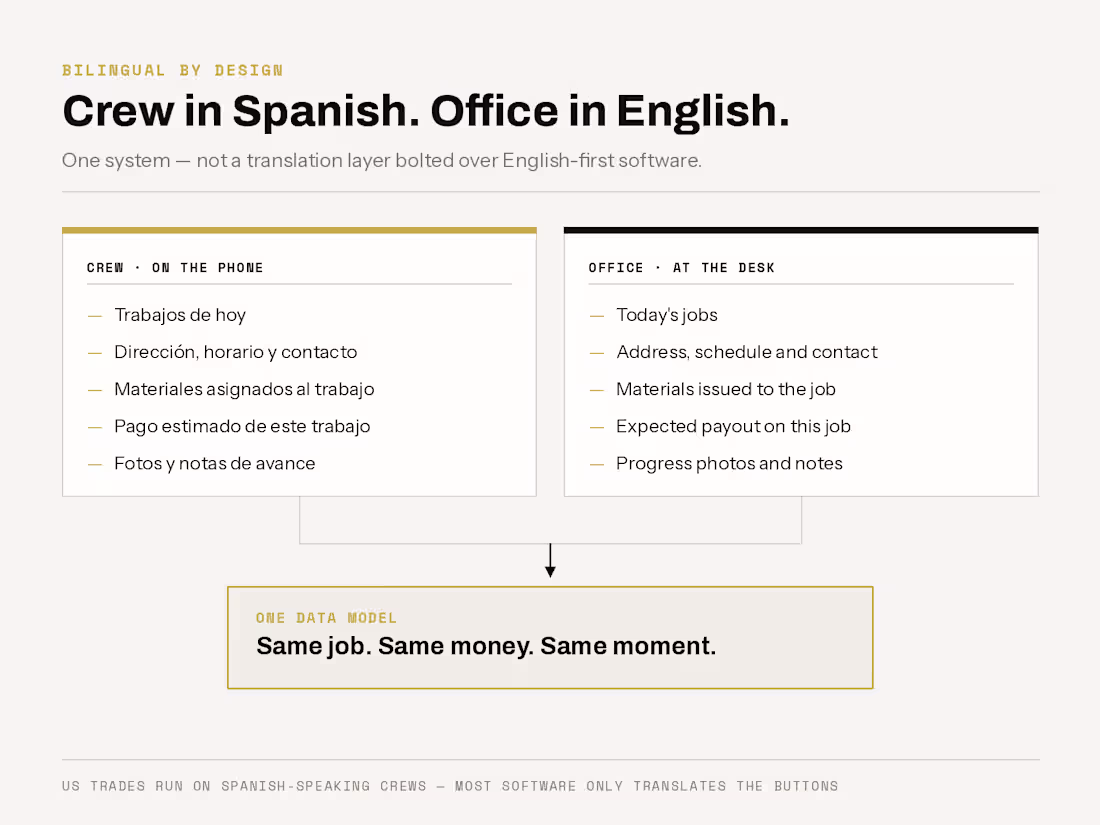The height and width of the screenshot is (825, 1100).
Task: Click the footer note about Spanish-speaking crews
Action: tap(450, 786)
